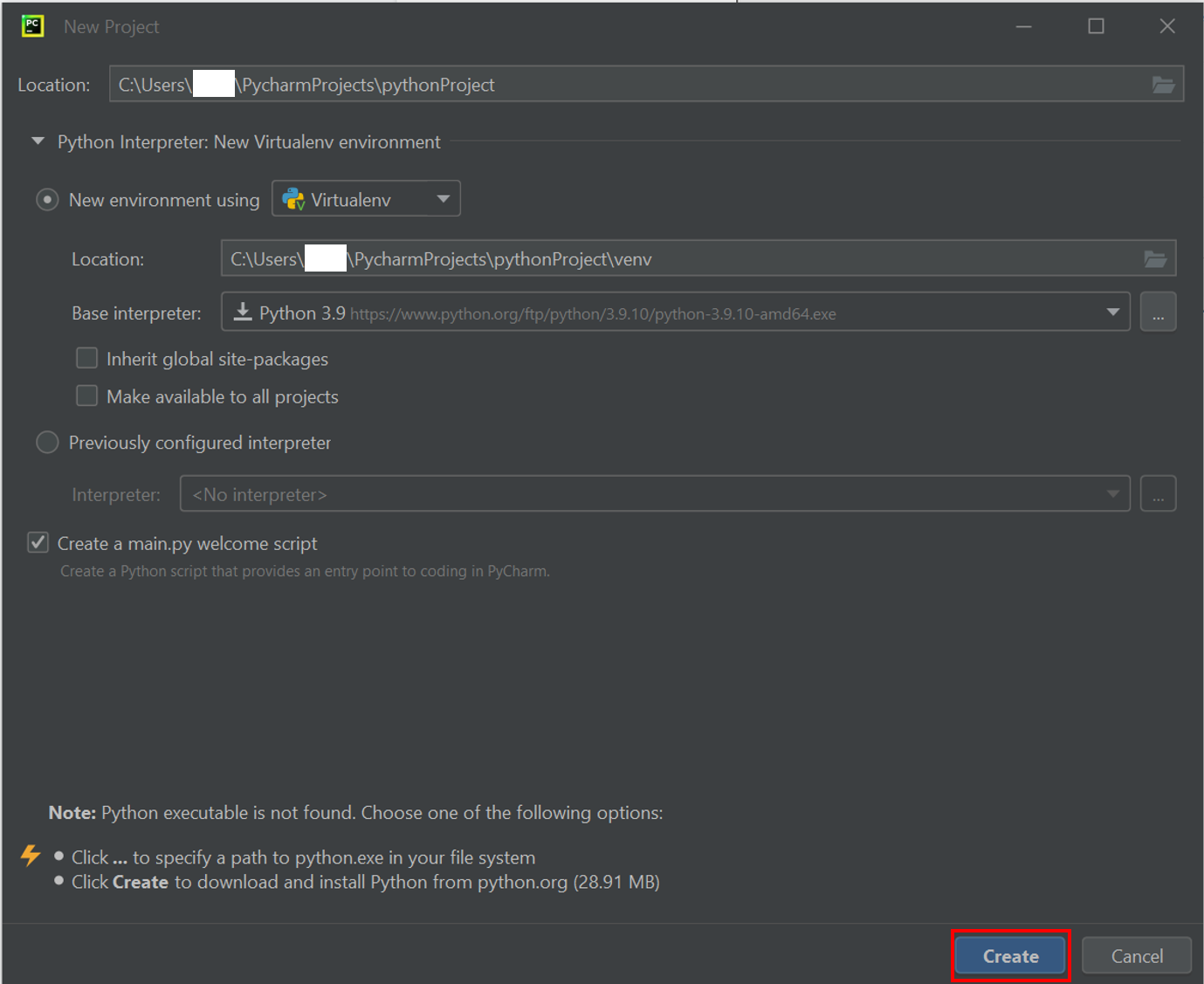This screenshot has height=984, width=1204.
Task: Select Previously configured interpreter option
Action: point(47,443)
